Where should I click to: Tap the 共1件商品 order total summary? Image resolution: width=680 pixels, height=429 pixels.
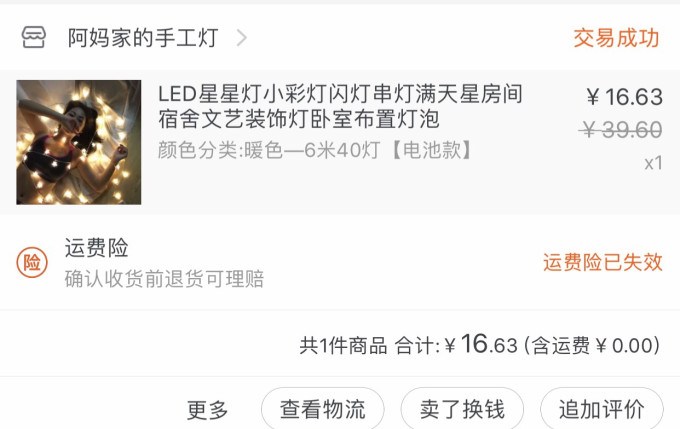pyautogui.click(x=343, y=346)
